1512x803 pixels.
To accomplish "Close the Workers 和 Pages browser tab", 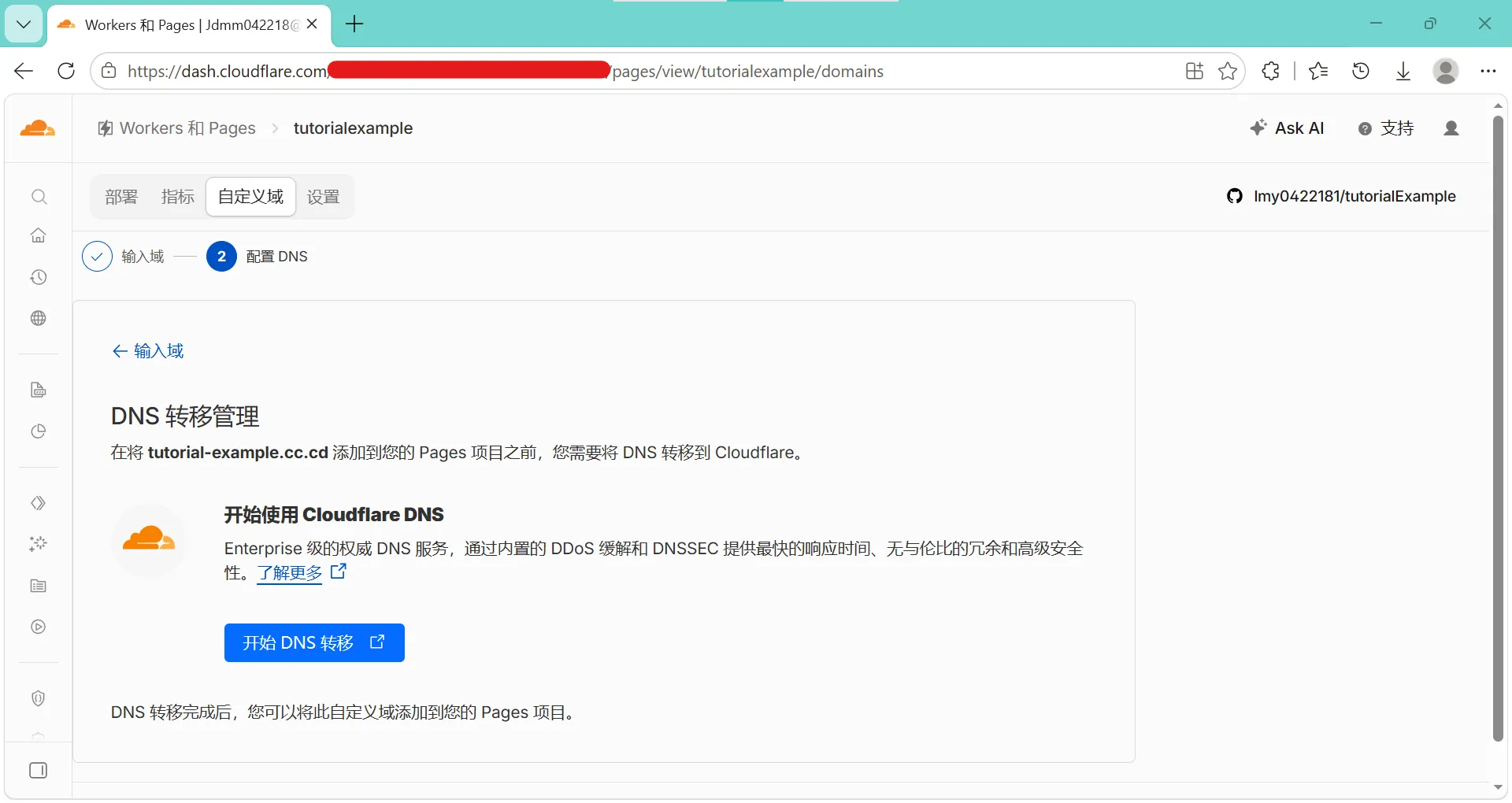I will click(x=312, y=24).
